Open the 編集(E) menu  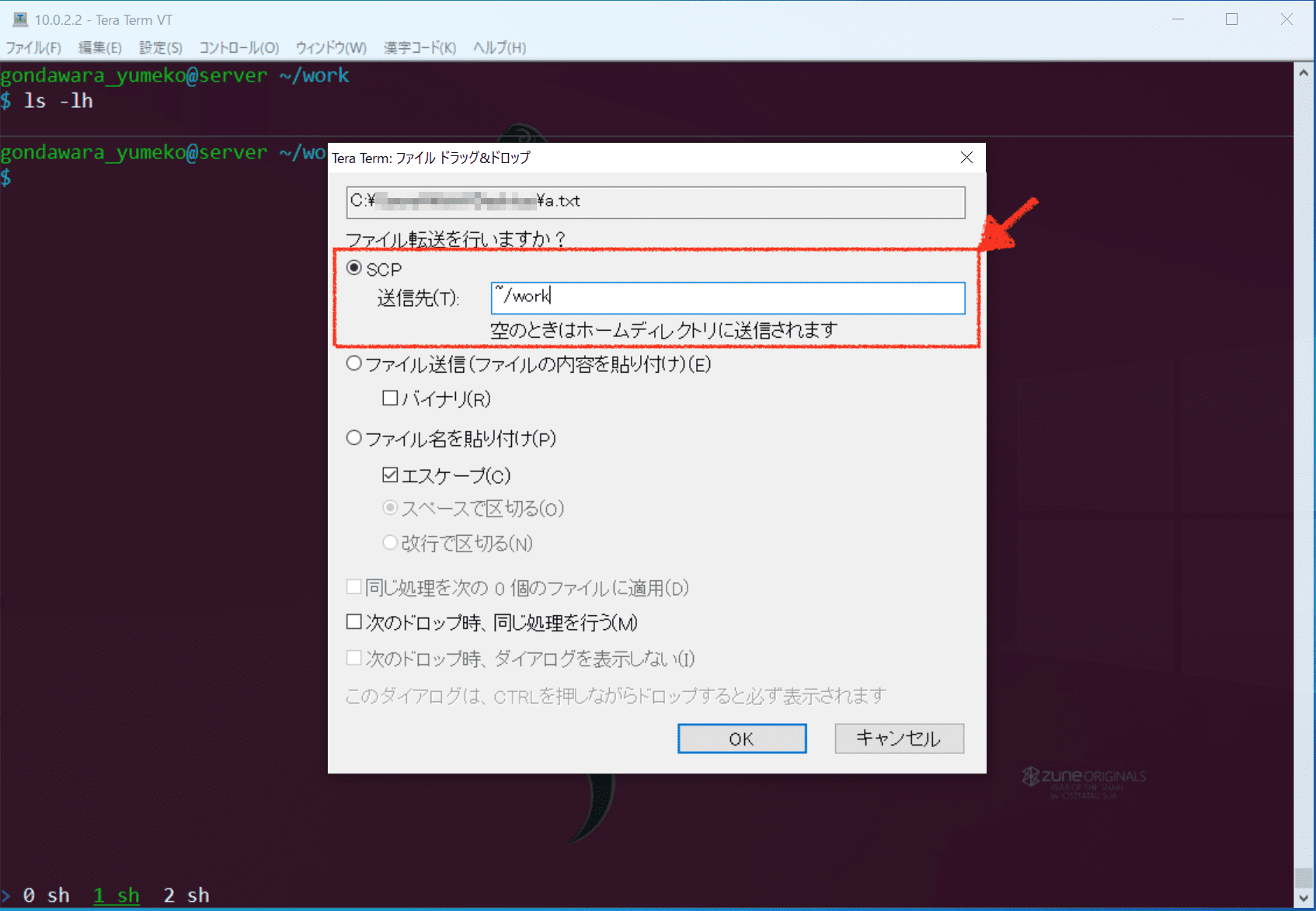pos(100,48)
